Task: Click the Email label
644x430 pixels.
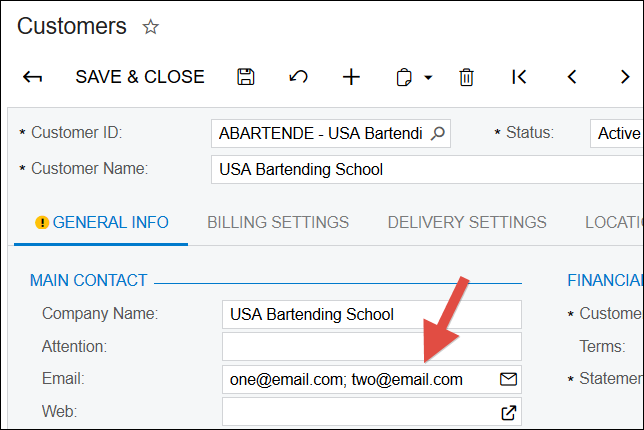Action: [63, 379]
